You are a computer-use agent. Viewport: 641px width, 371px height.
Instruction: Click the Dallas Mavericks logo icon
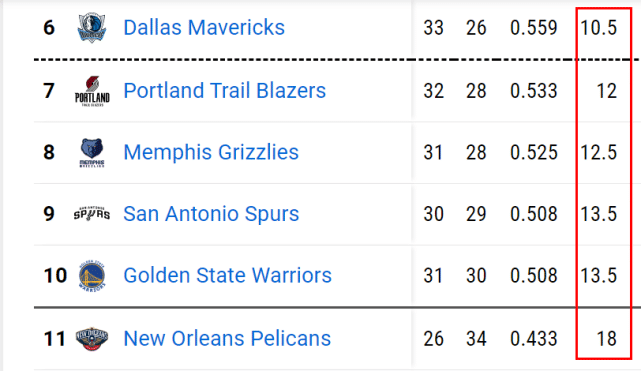(92, 27)
